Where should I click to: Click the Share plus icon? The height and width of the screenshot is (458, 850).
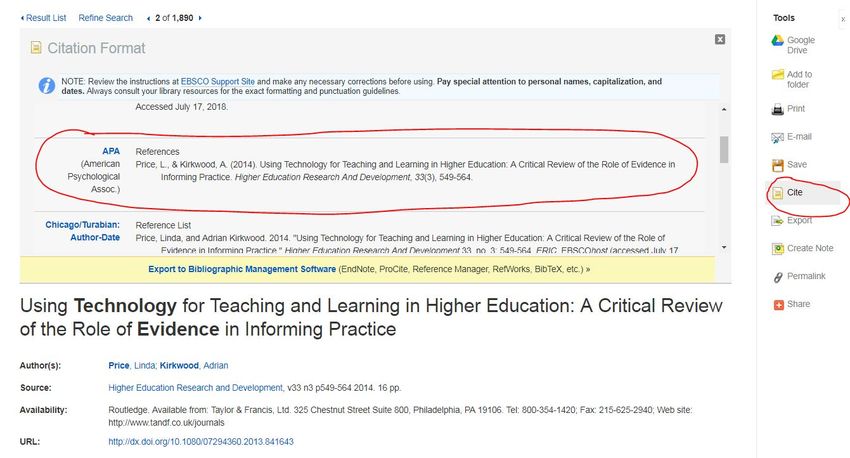(x=778, y=305)
